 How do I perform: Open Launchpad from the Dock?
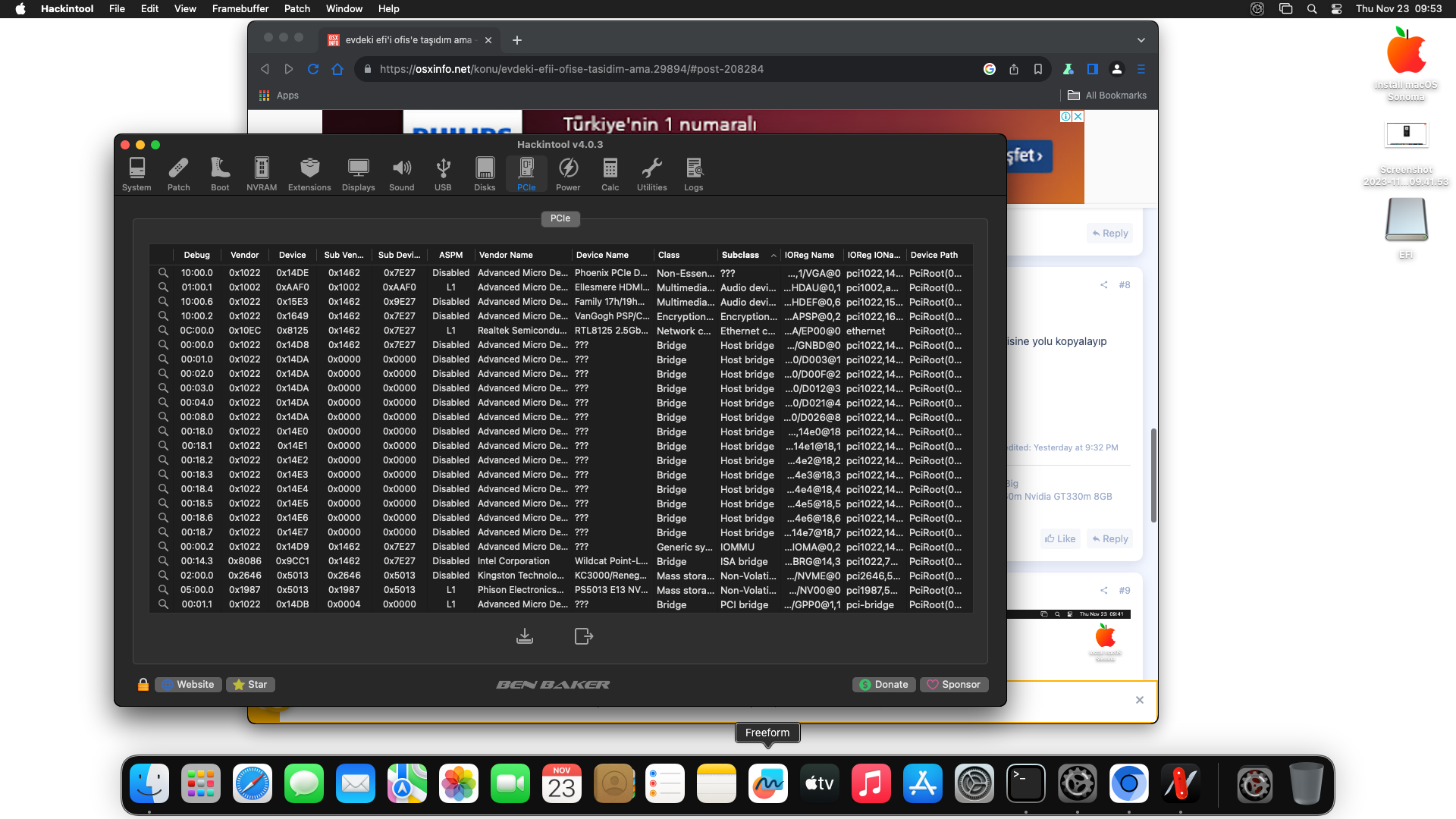(x=200, y=783)
